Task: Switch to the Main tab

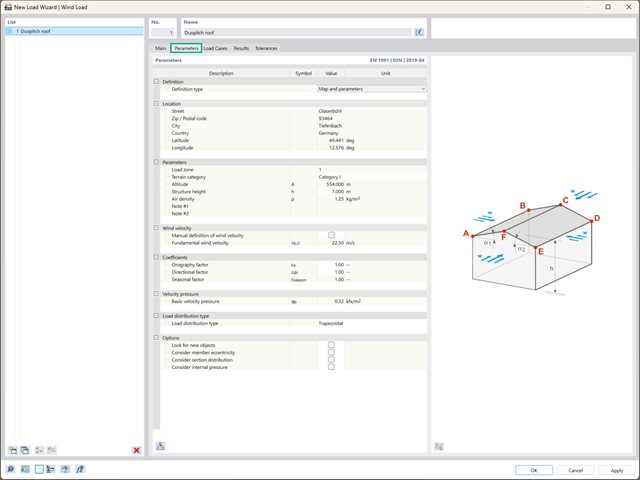Action: (160, 48)
